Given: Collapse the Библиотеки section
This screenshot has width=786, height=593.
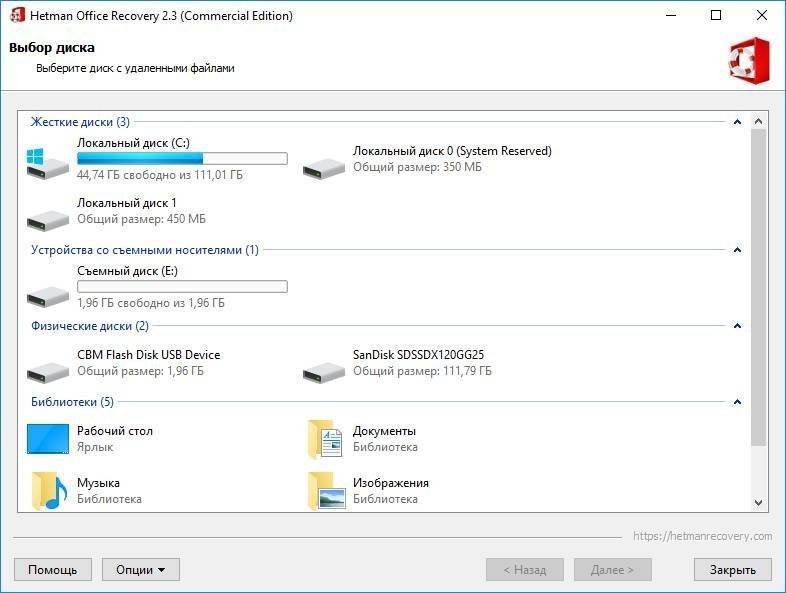Looking at the screenshot, I should point(737,402).
